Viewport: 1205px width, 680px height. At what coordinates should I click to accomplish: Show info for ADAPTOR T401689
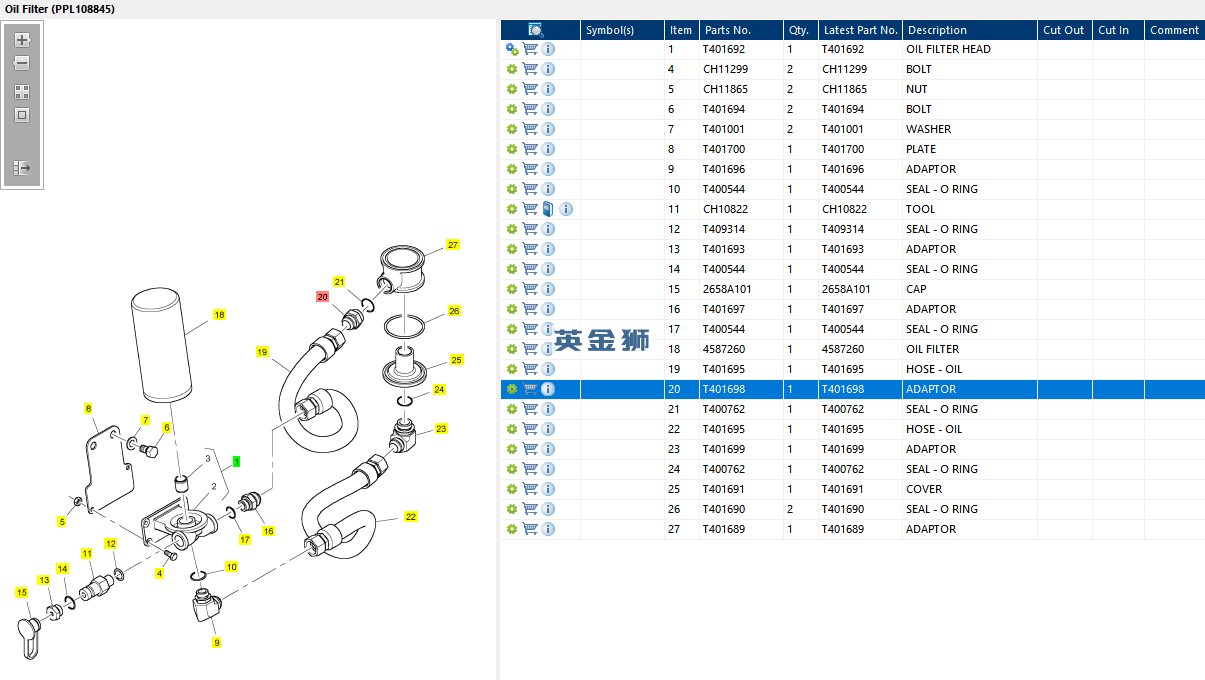[548, 529]
